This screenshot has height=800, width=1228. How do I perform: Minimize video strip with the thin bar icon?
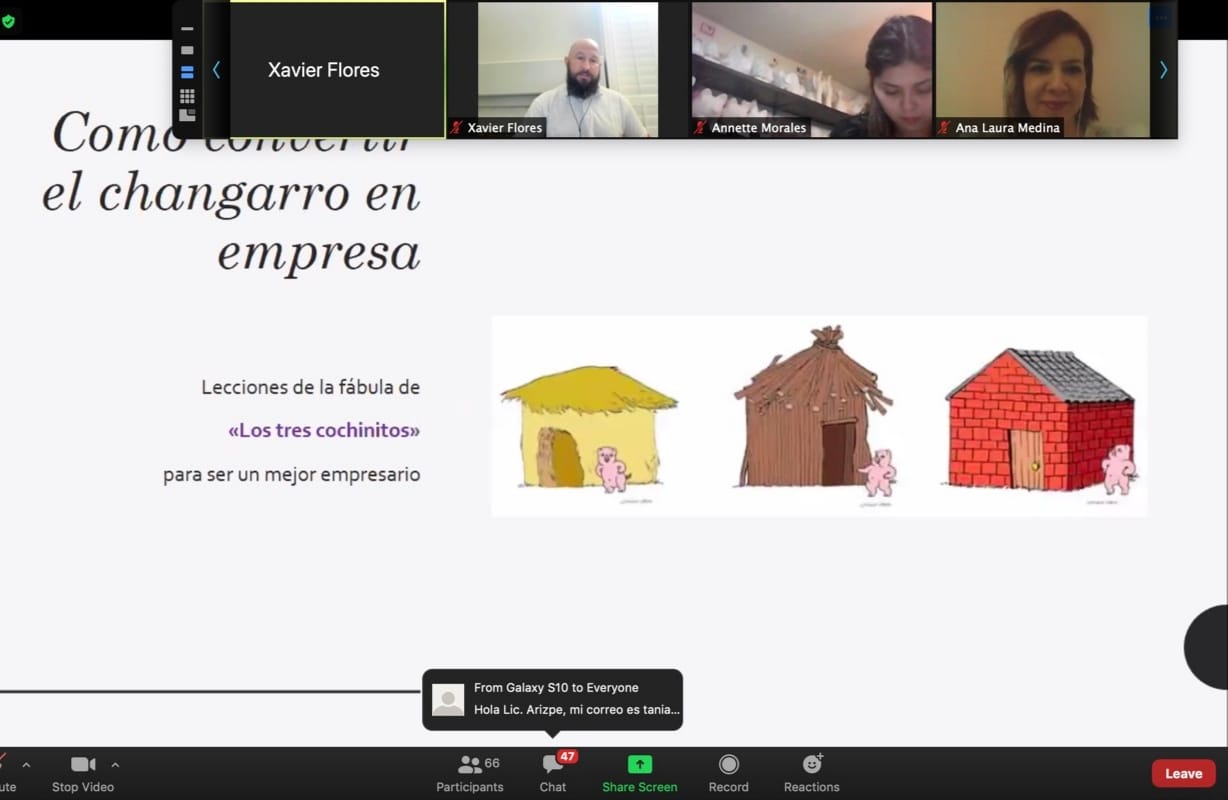[x=187, y=29]
